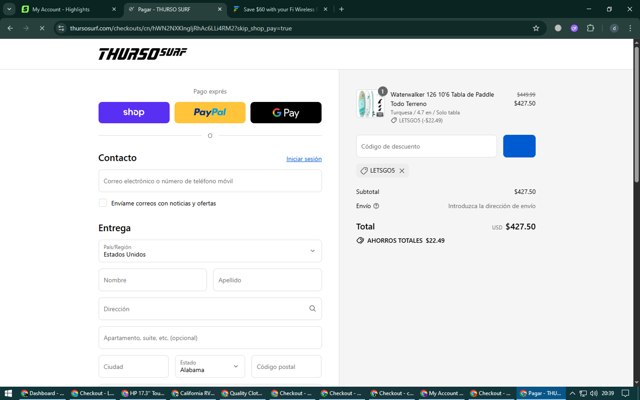Image resolution: width=640 pixels, height=400 pixels.
Task: Open the volume tray icon
Action: click(593, 393)
